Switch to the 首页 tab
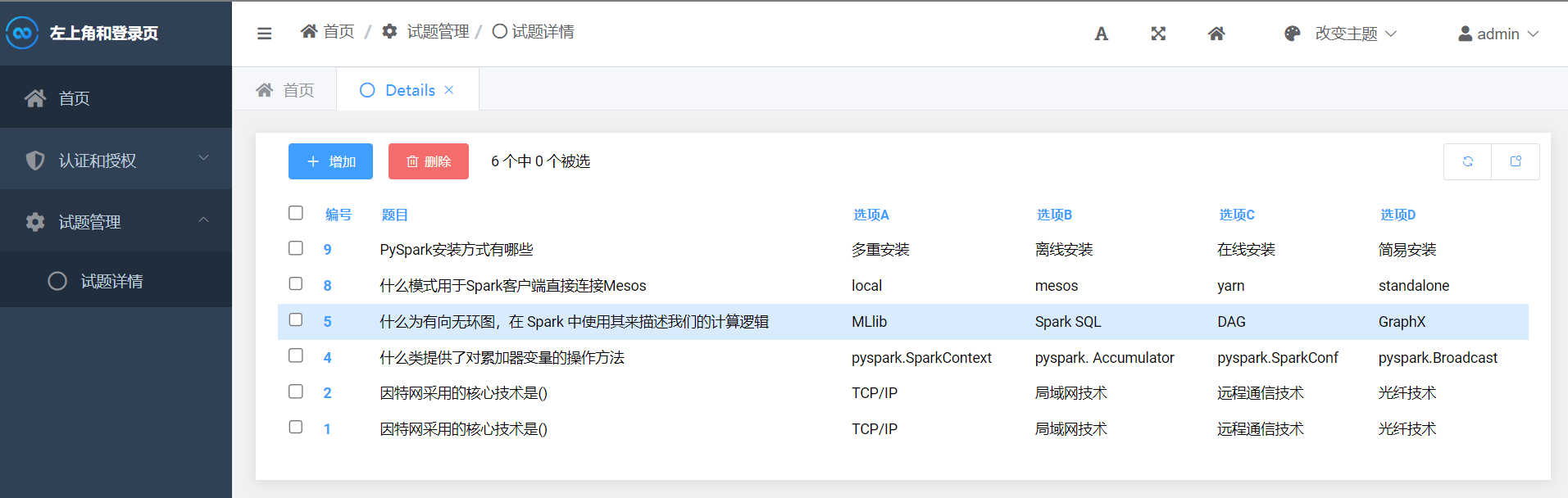 [x=285, y=90]
